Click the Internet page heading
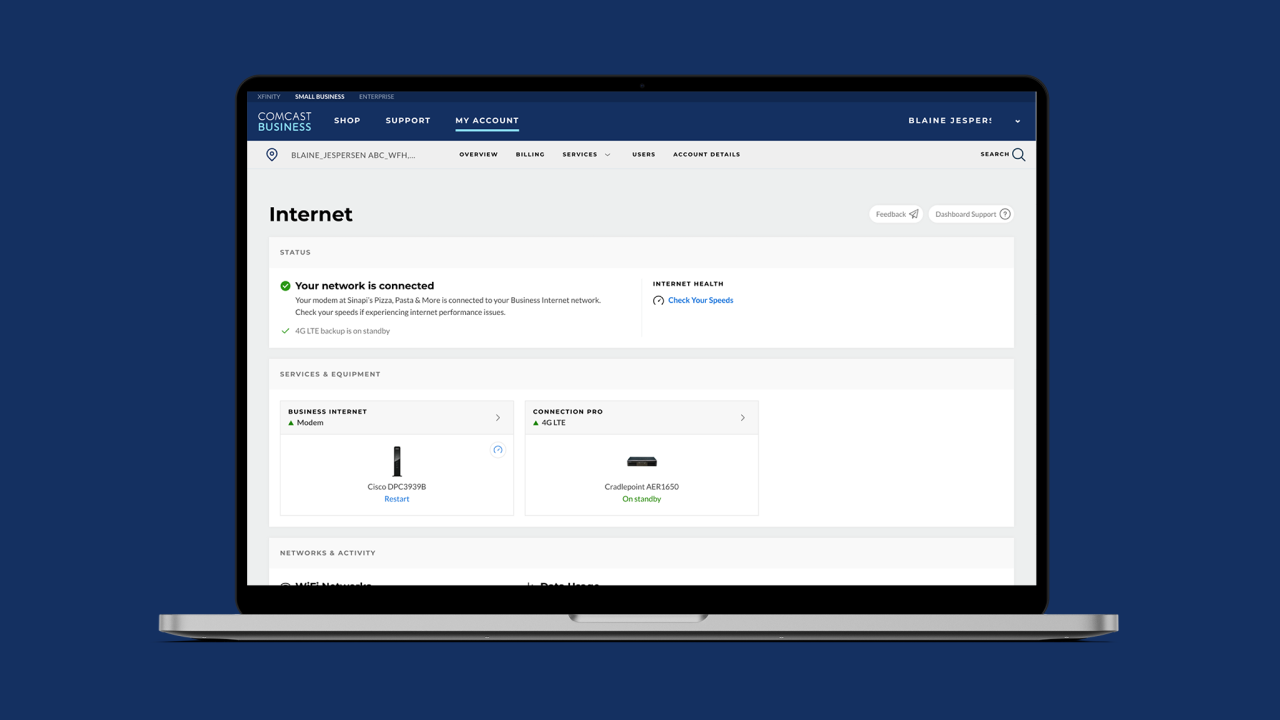Image resolution: width=1280 pixels, height=720 pixels. pyautogui.click(x=311, y=214)
